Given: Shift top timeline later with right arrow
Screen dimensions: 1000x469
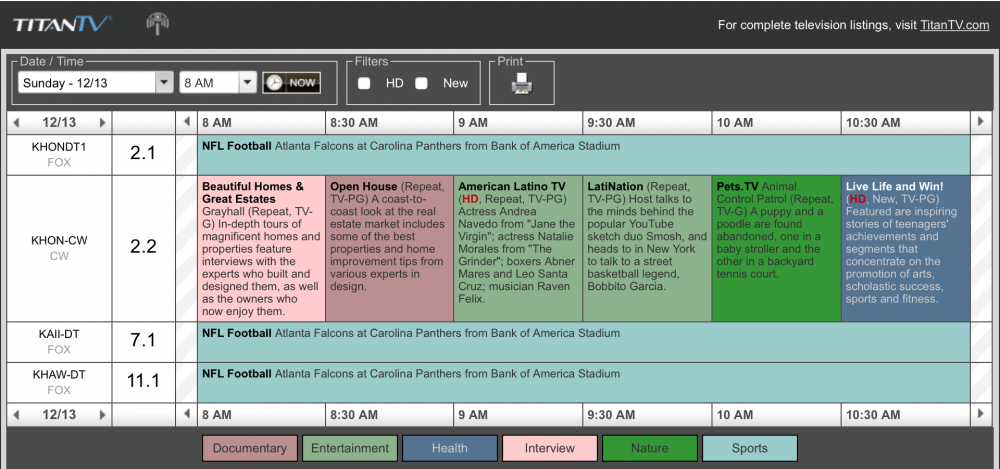Looking at the screenshot, I should (982, 122).
